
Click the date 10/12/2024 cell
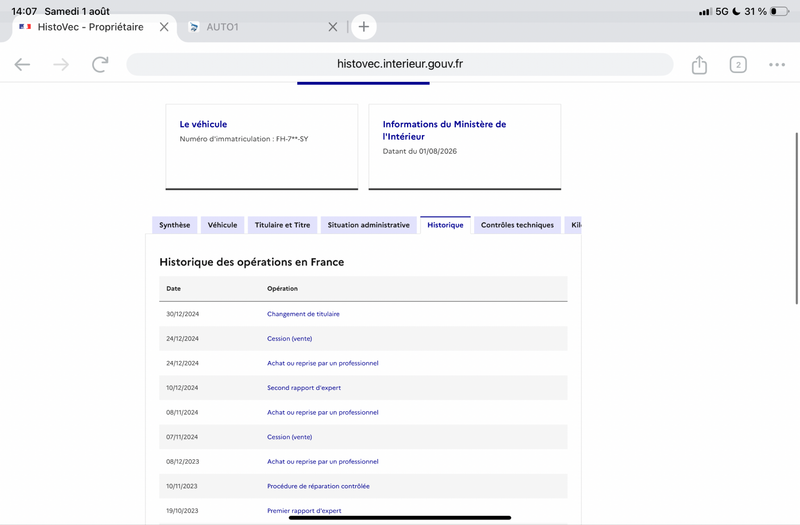(182, 388)
